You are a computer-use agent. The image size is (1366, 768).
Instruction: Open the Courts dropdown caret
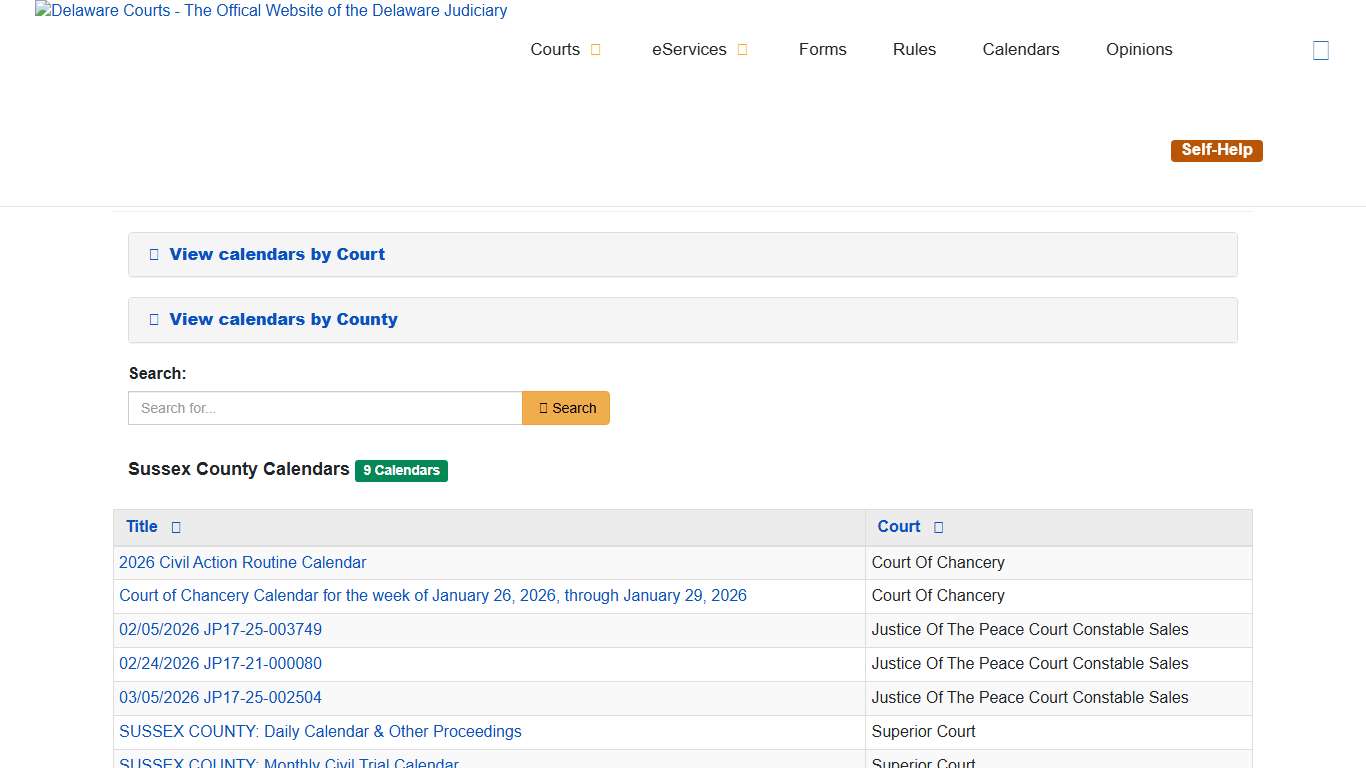pyautogui.click(x=596, y=48)
